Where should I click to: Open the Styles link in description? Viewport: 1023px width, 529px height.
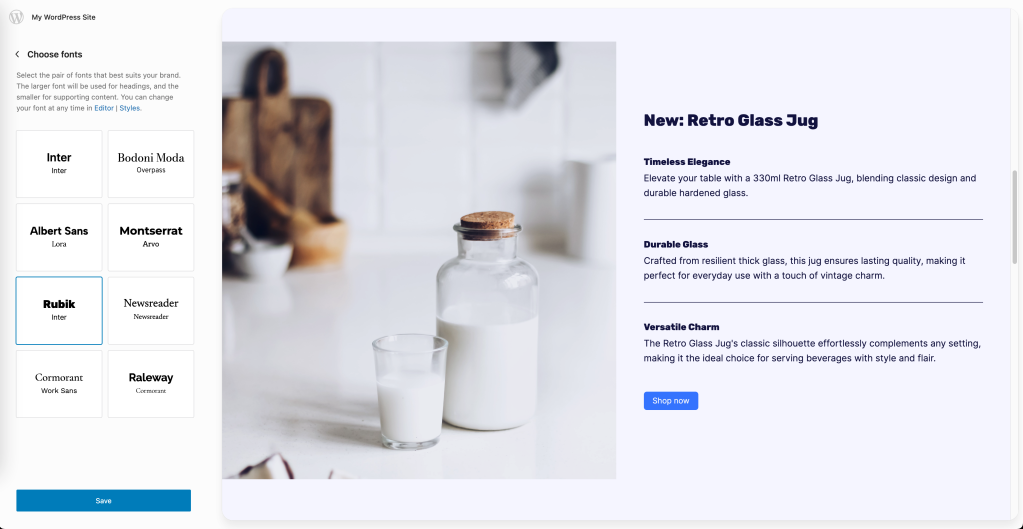click(129, 108)
